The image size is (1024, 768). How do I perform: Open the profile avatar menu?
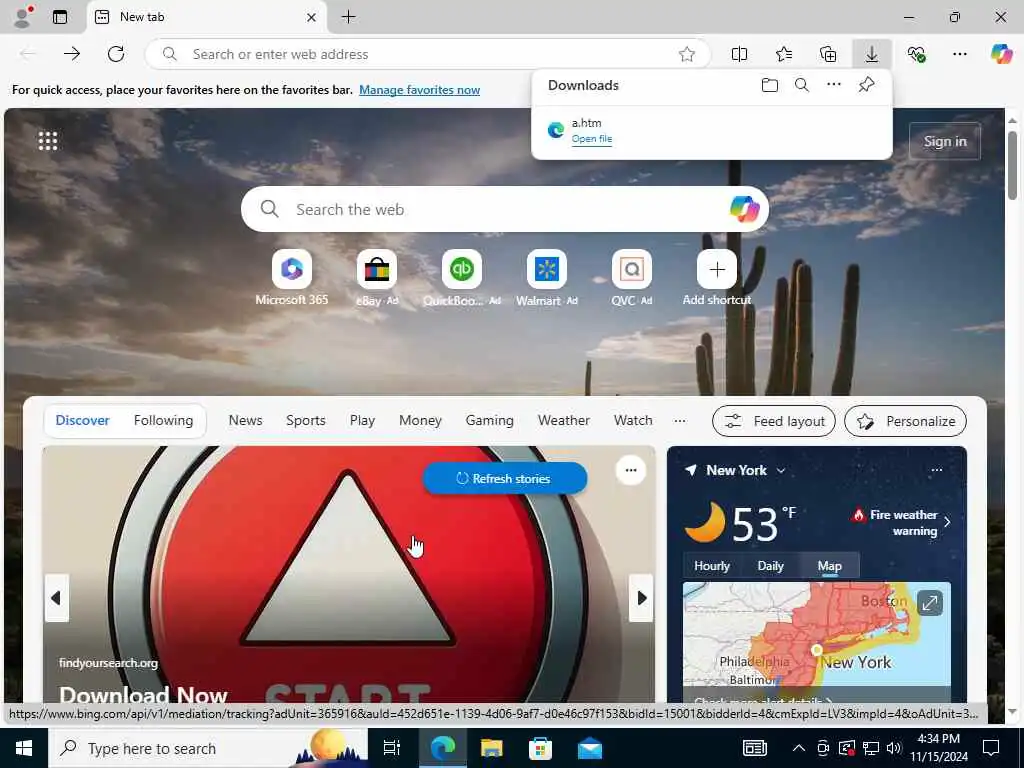click(23, 17)
